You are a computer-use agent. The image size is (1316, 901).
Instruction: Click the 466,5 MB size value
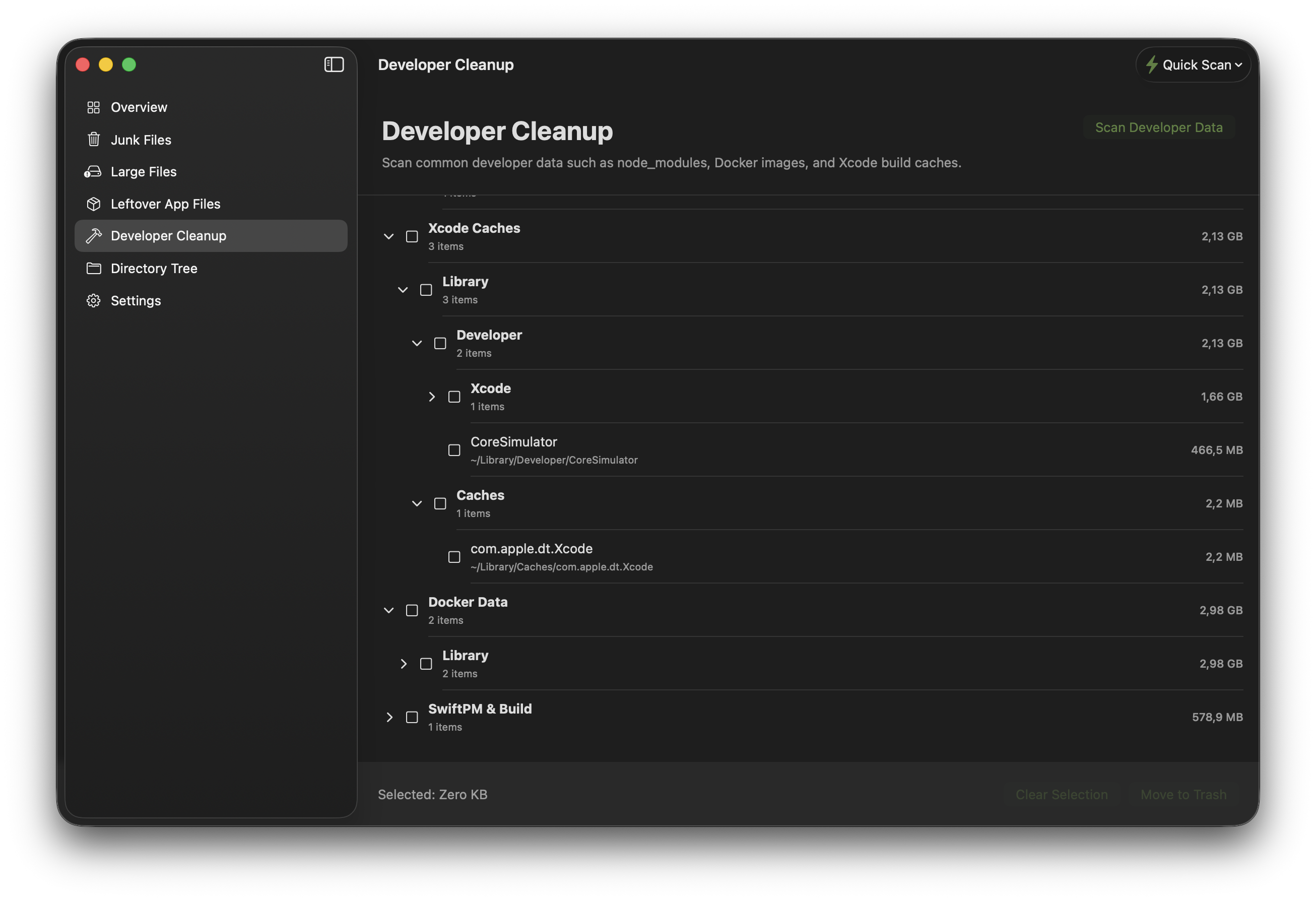coord(1216,450)
